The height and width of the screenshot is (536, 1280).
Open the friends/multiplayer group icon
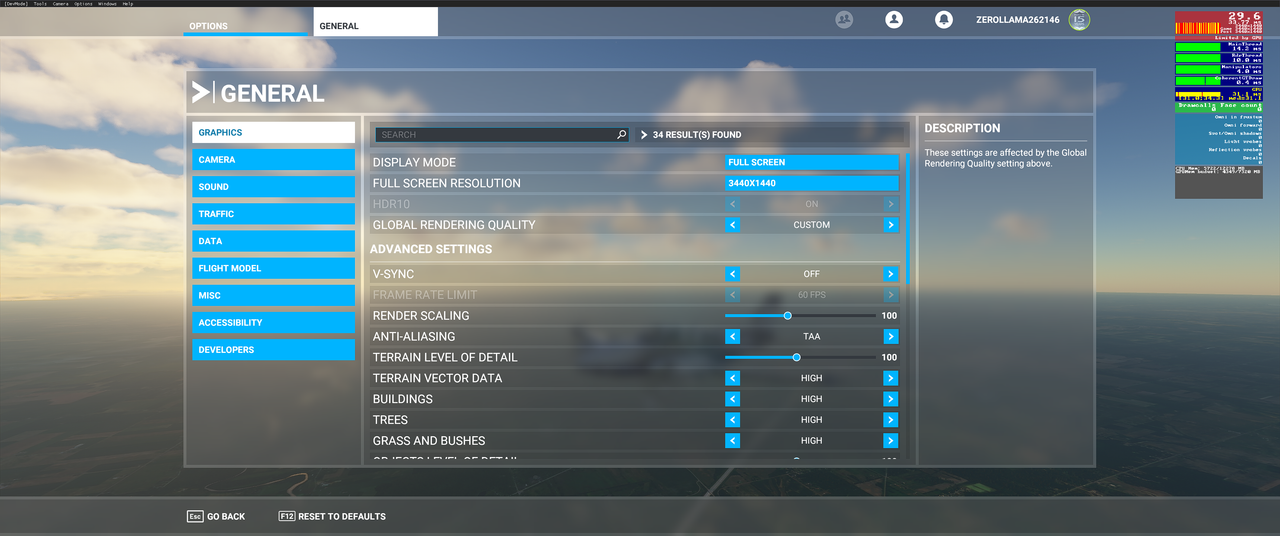coord(844,20)
